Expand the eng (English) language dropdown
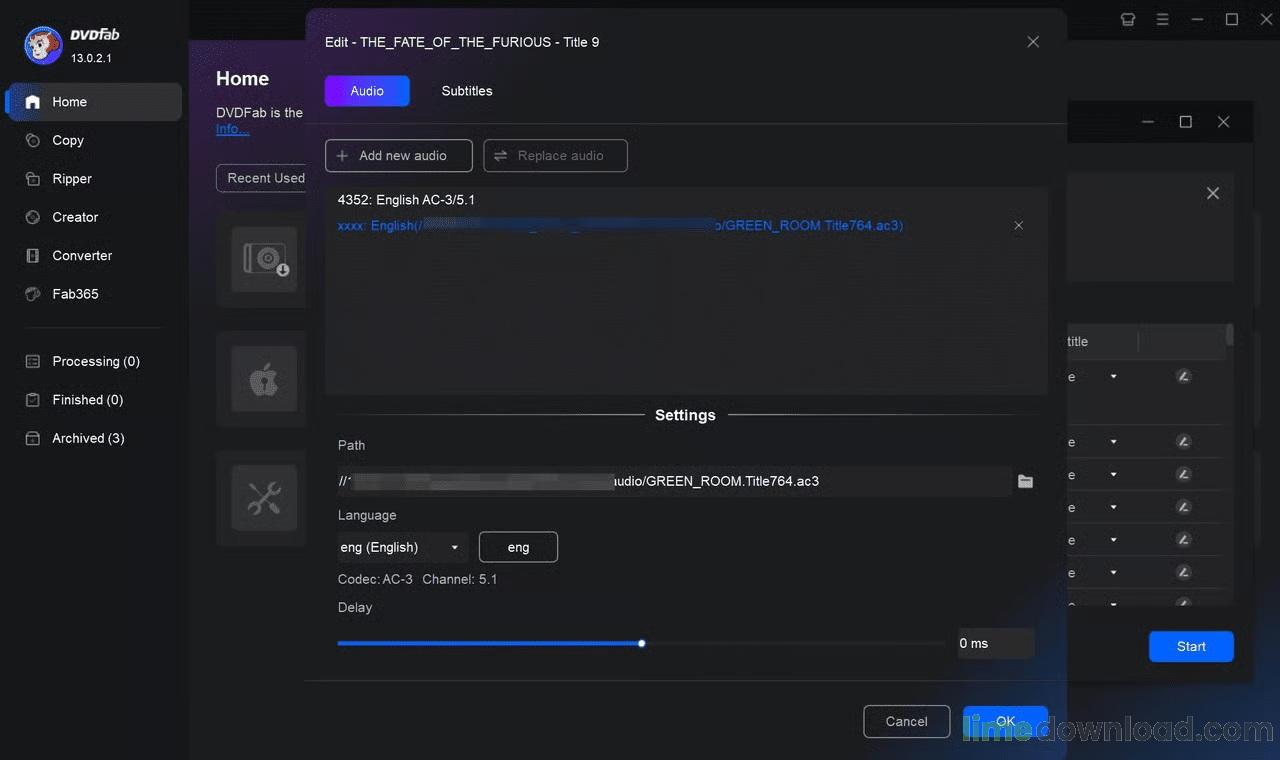1280x760 pixels. click(402, 548)
